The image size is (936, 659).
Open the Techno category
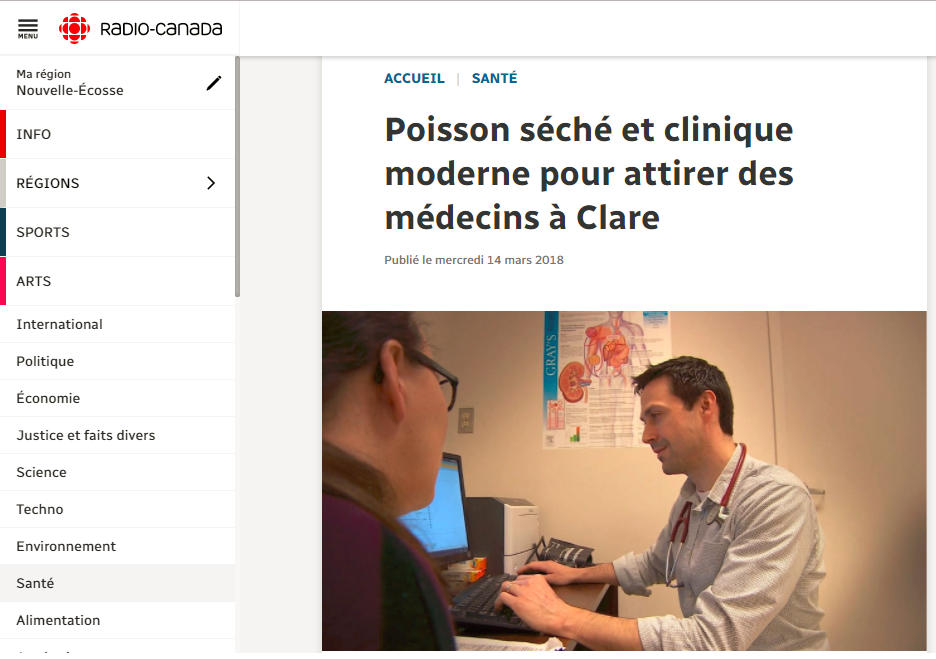(118, 509)
